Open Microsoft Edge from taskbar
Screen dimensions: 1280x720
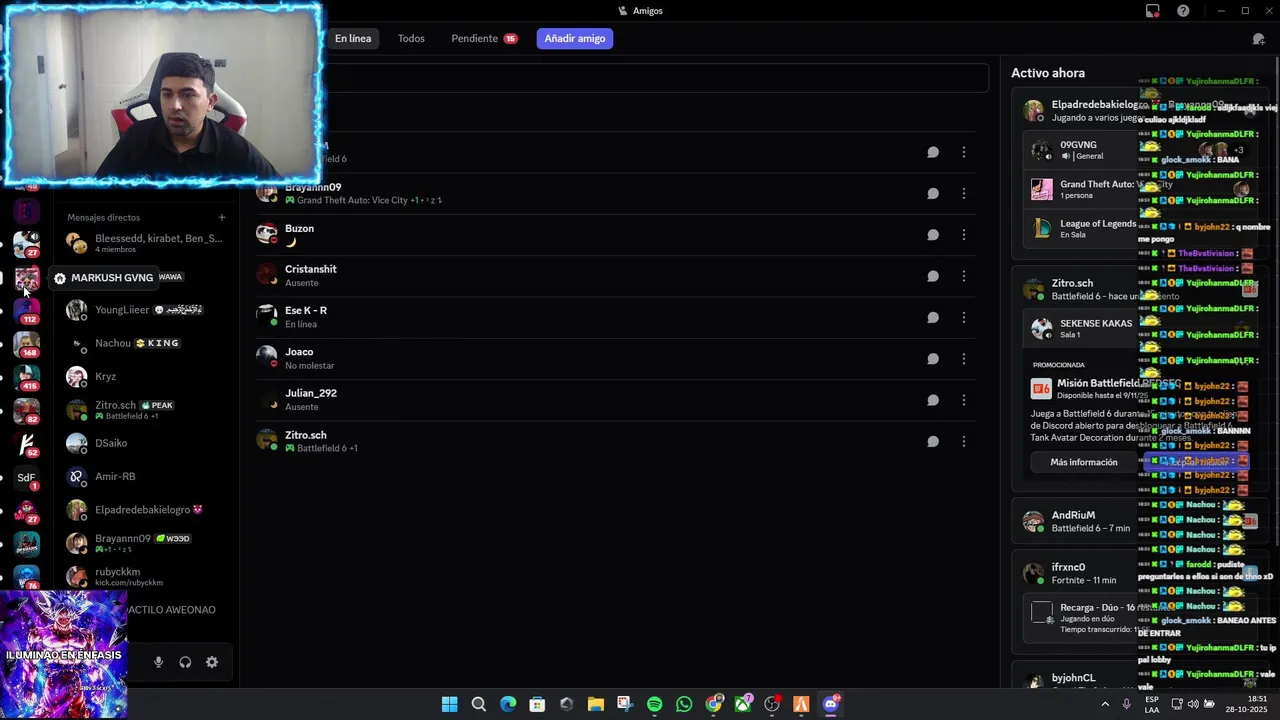[x=508, y=705]
